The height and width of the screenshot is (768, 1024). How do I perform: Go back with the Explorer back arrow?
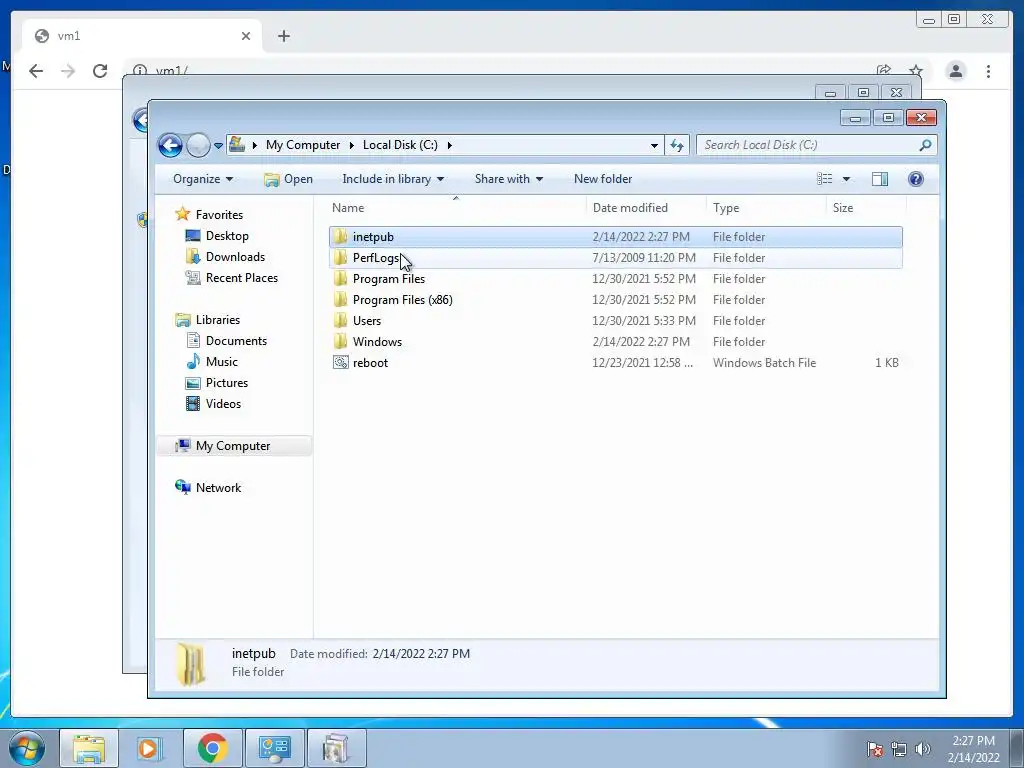point(170,145)
